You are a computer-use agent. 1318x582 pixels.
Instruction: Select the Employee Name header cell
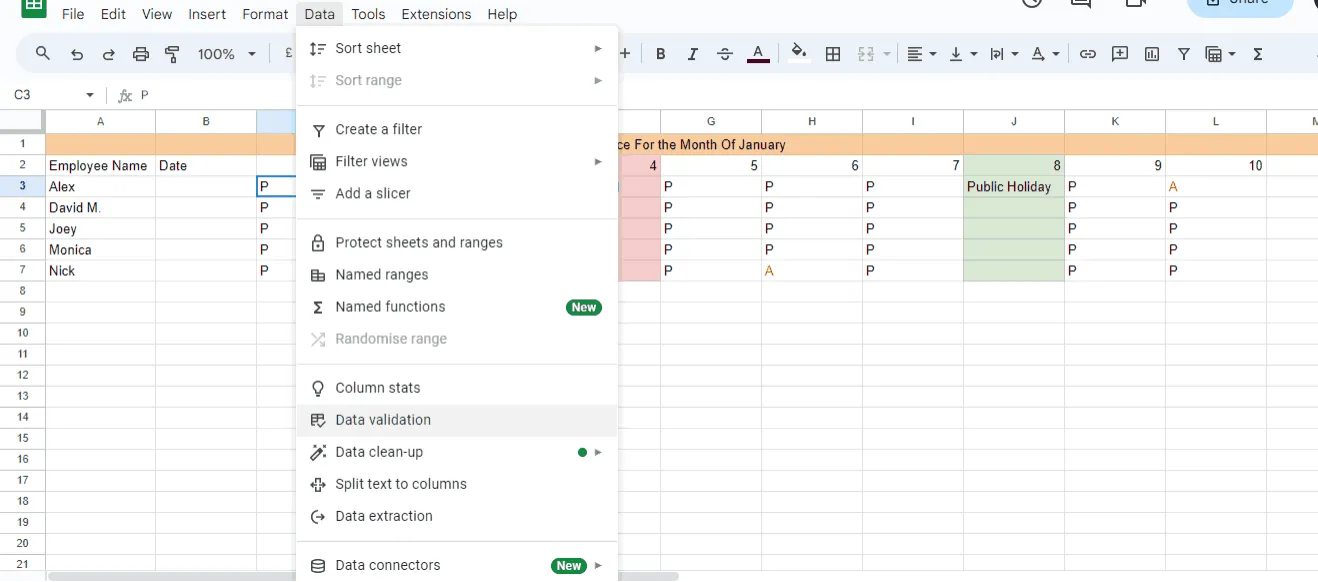tap(100, 166)
